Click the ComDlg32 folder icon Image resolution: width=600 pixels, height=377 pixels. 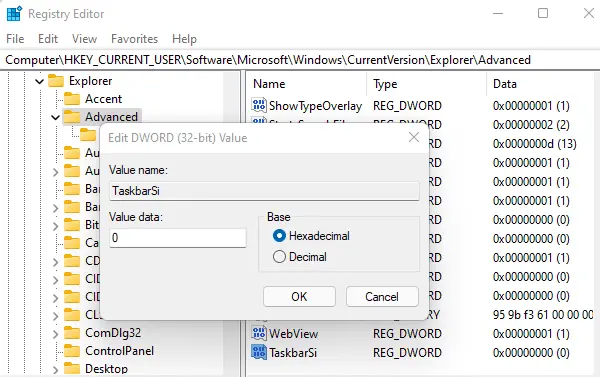click(72, 333)
